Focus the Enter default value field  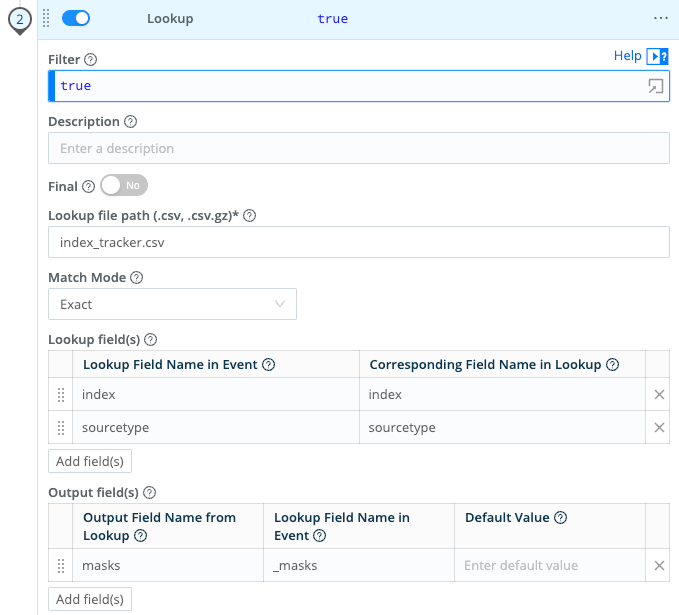point(550,565)
